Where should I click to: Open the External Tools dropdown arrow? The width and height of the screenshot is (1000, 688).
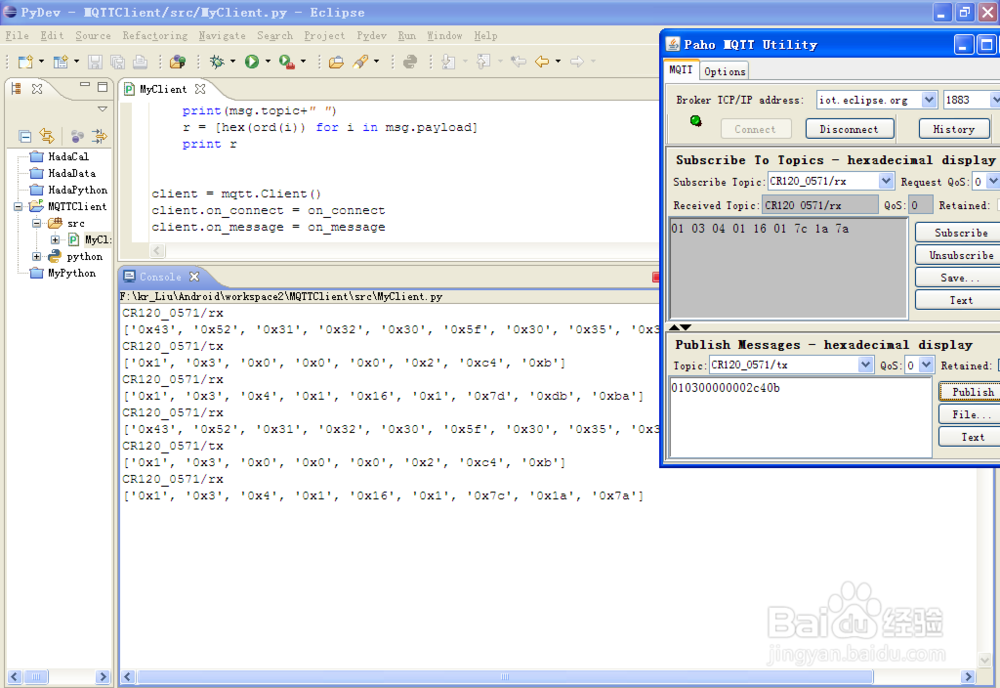(303, 61)
